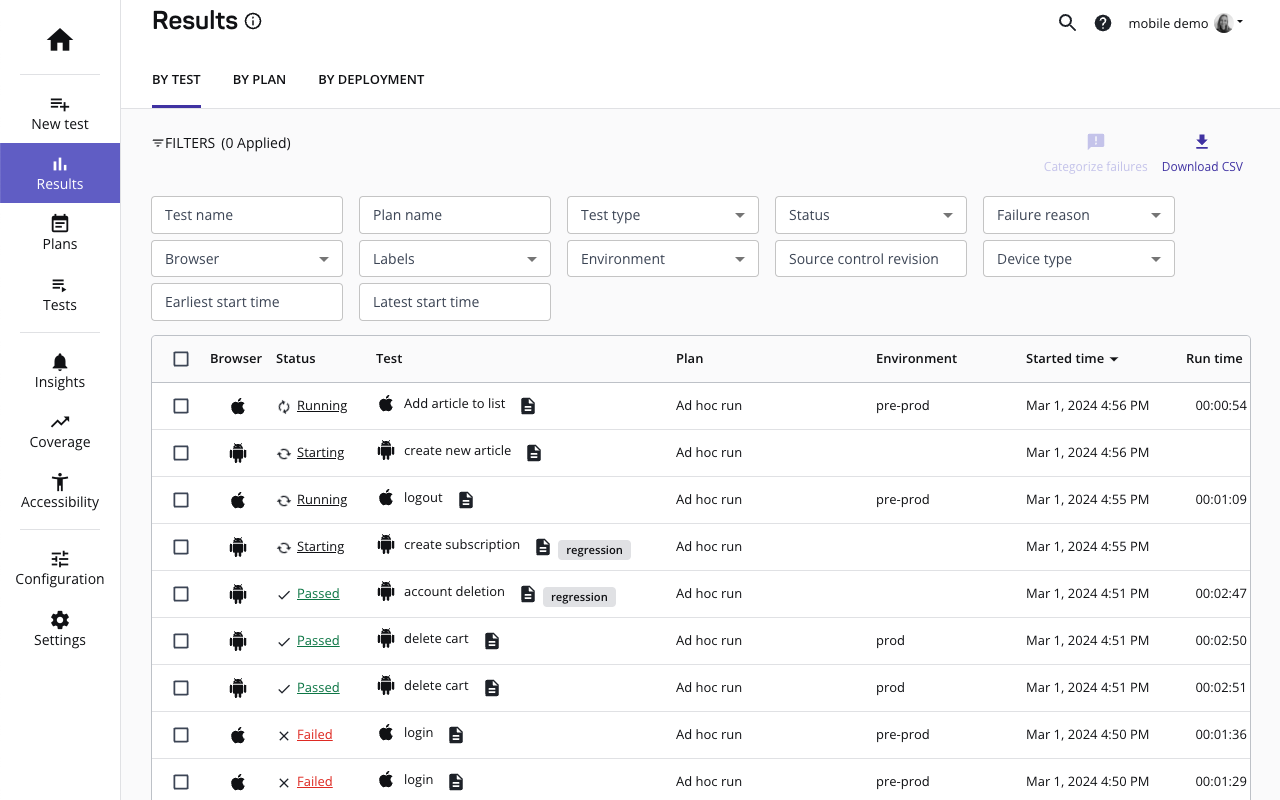
Task: Sort by Started time column
Action: click(1072, 358)
